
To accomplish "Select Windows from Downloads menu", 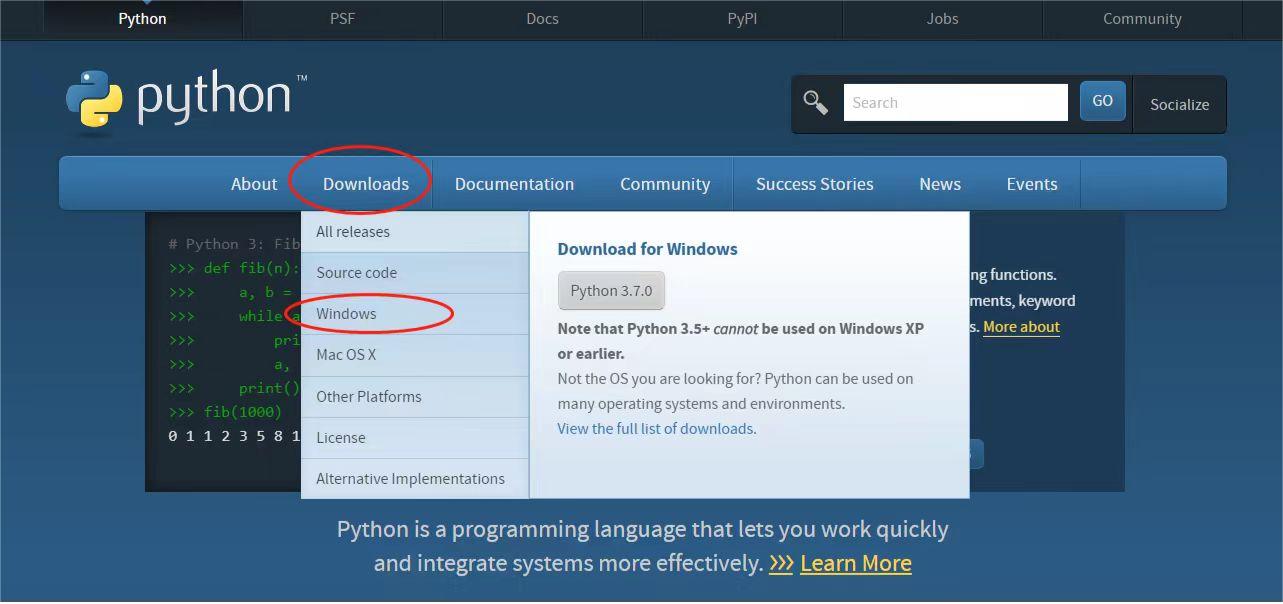I will (x=346, y=314).
